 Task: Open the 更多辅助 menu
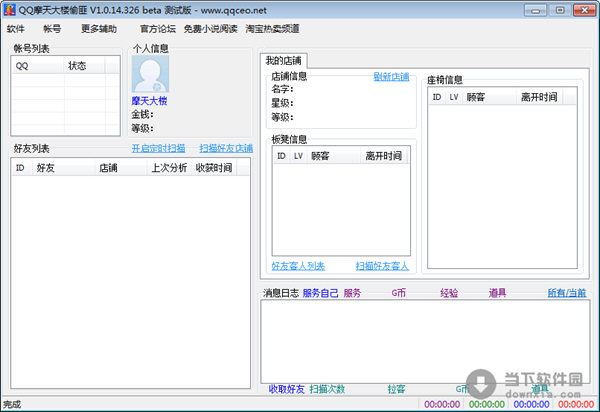click(98, 28)
